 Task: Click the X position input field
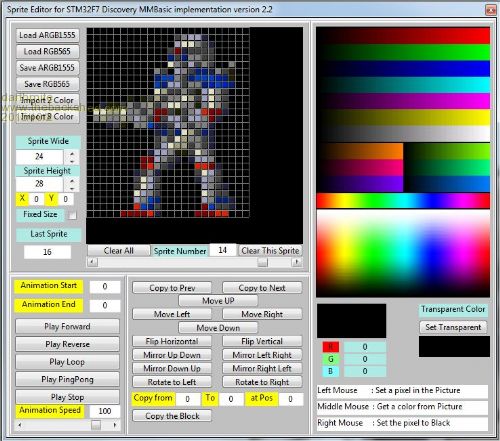[x=36, y=199]
